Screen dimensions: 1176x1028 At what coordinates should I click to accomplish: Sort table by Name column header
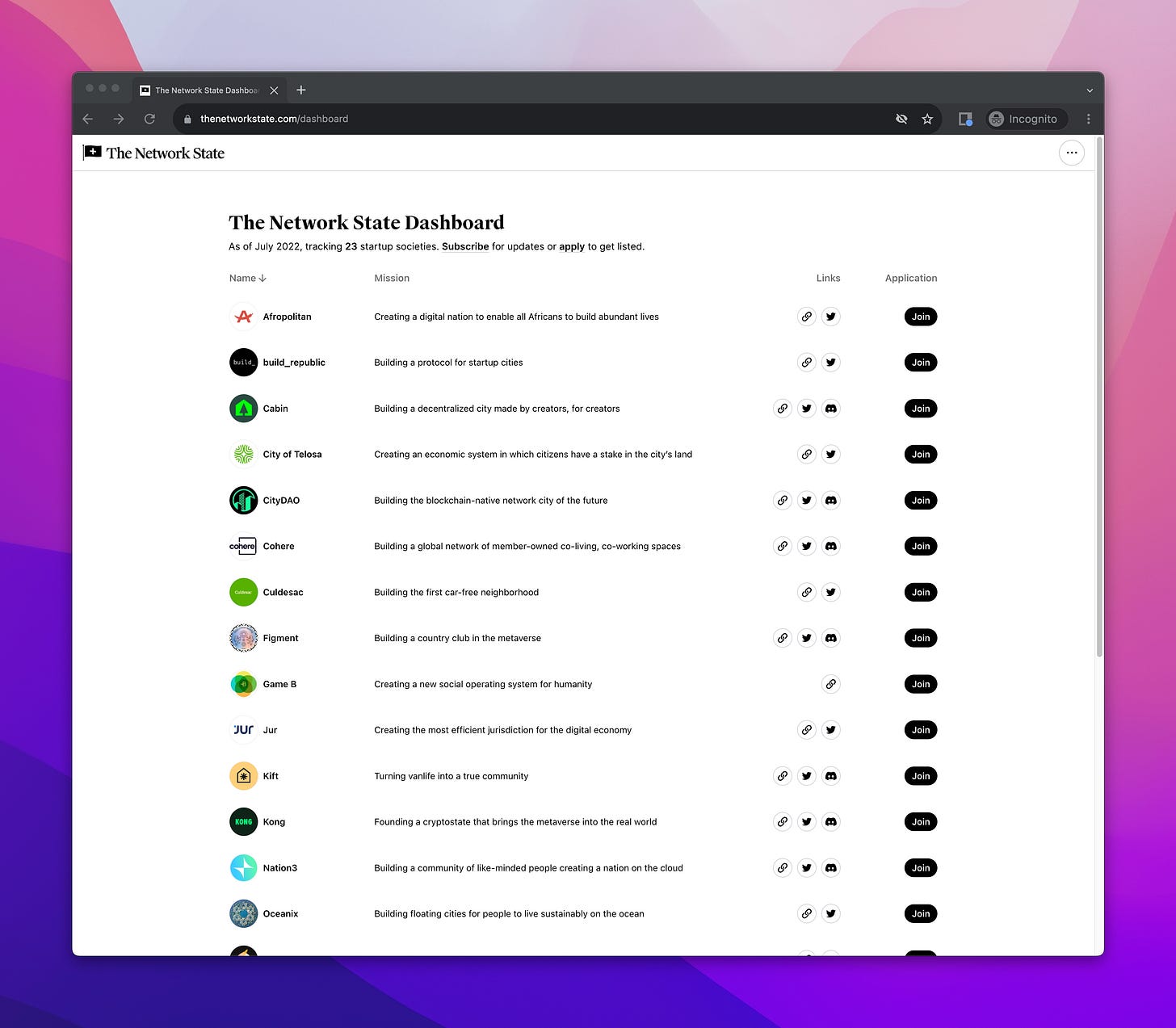247,278
